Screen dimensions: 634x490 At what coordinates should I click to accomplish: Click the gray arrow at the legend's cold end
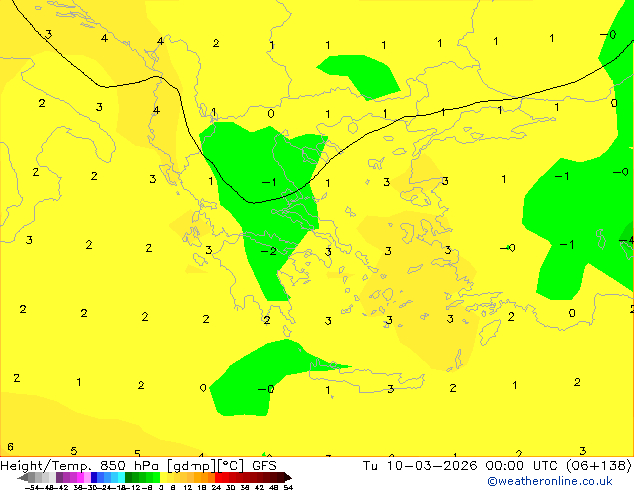coord(23,477)
